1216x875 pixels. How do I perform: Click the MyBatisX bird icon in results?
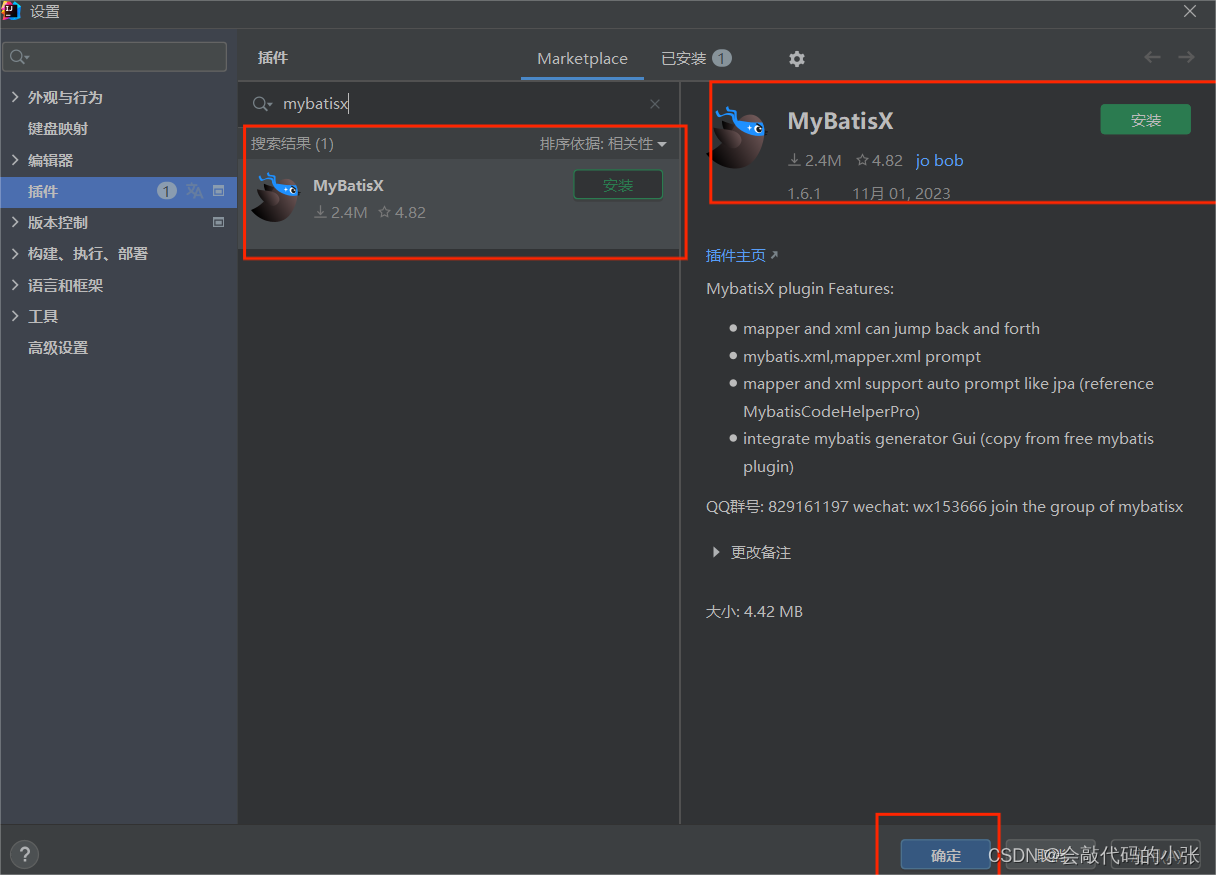(275, 196)
